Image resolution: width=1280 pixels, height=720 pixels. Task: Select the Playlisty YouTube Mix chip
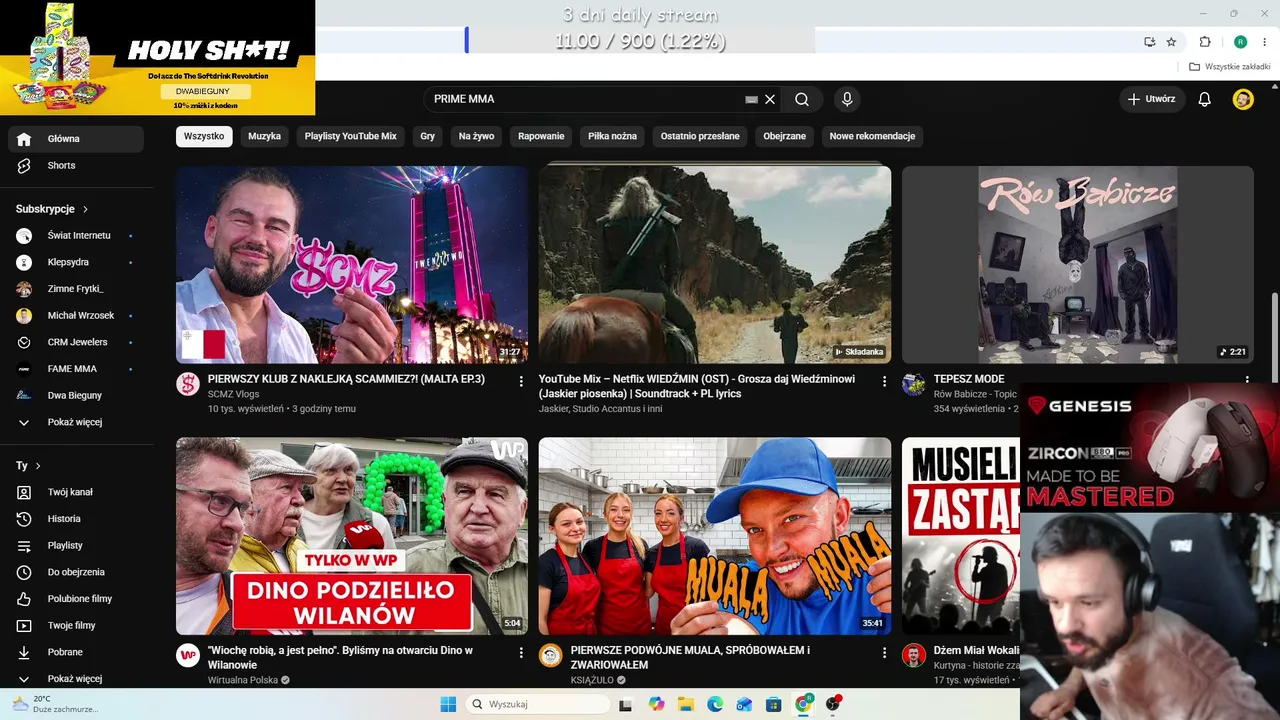[x=351, y=136]
